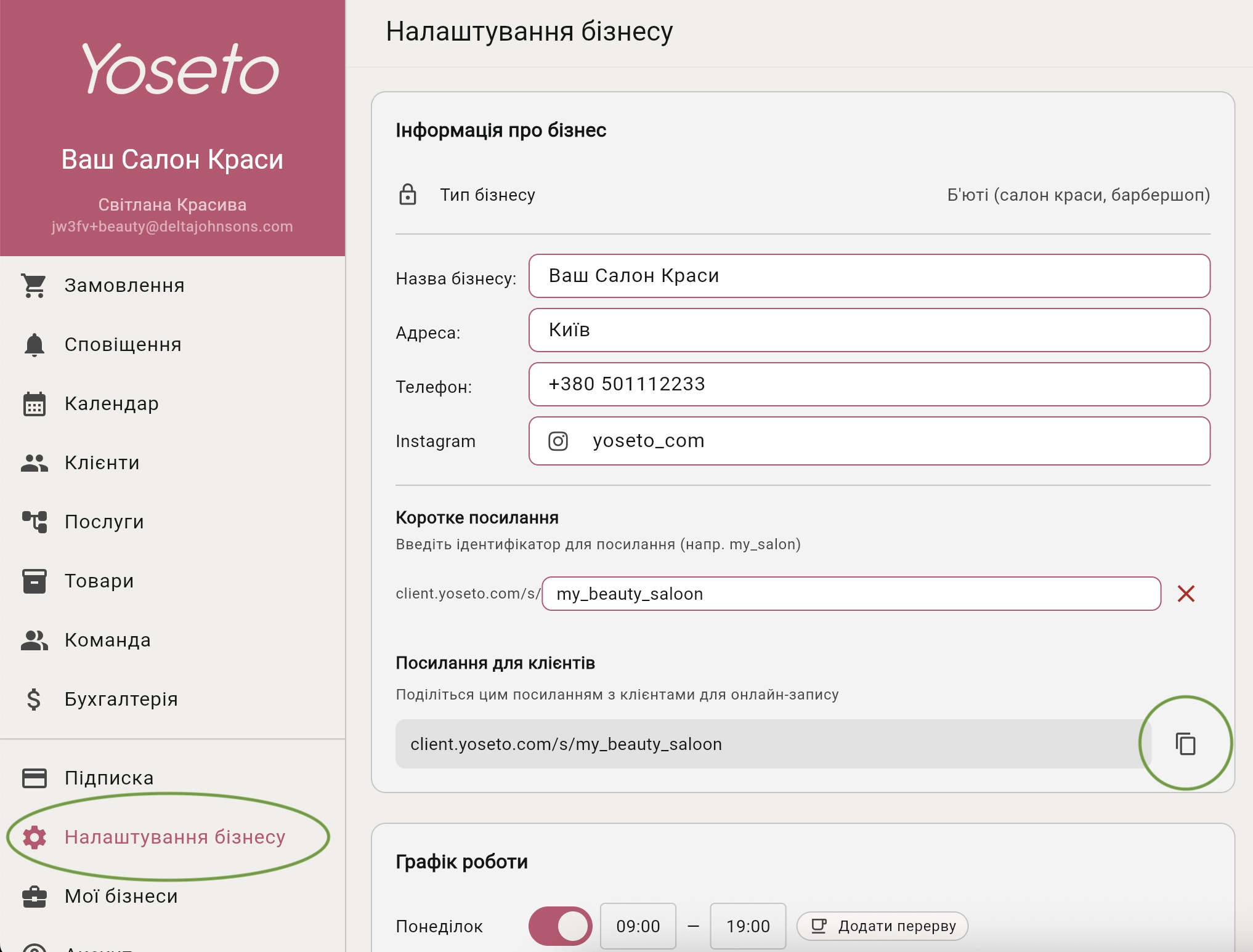Open Мої бізнеси in sidebar
Viewport: 1253px width, 952px height.
point(172,897)
